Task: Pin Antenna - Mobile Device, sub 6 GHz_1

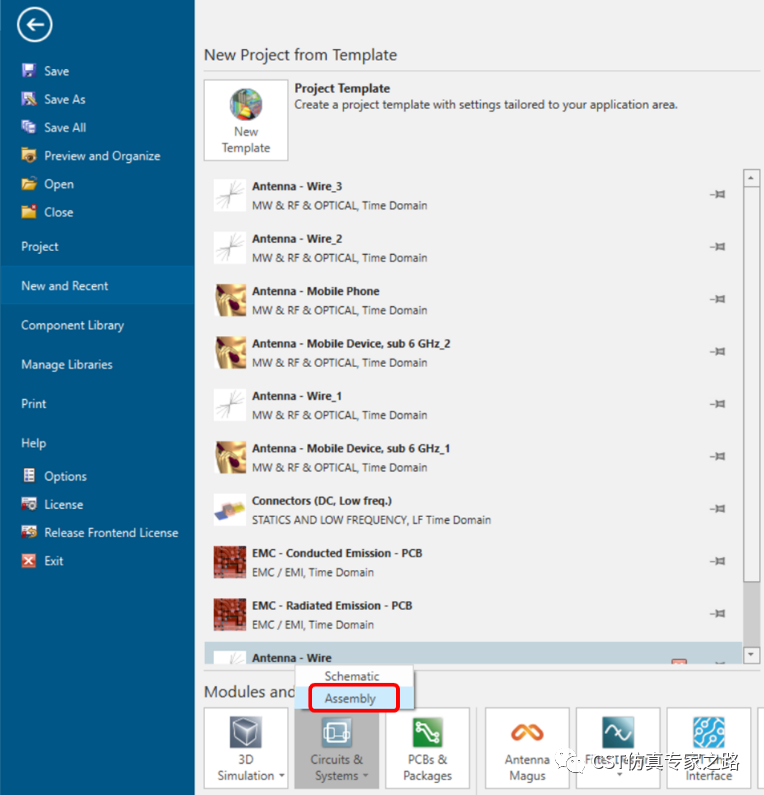Action: (717, 456)
